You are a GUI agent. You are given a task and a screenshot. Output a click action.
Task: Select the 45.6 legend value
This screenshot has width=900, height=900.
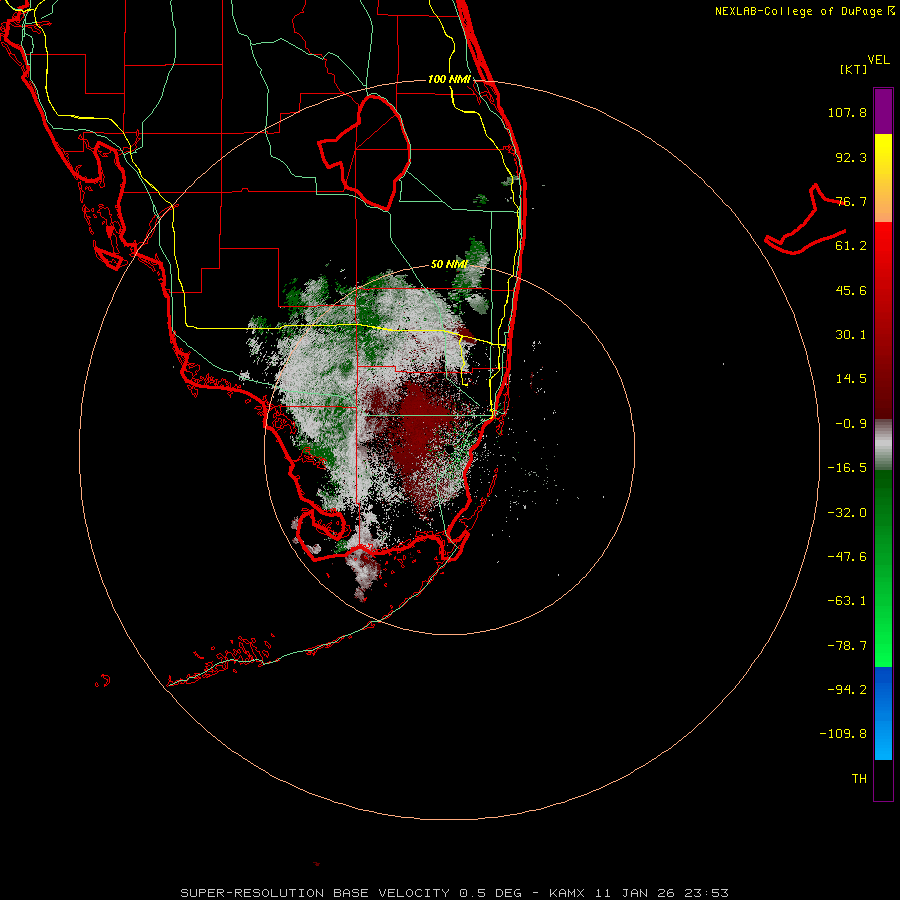point(851,290)
